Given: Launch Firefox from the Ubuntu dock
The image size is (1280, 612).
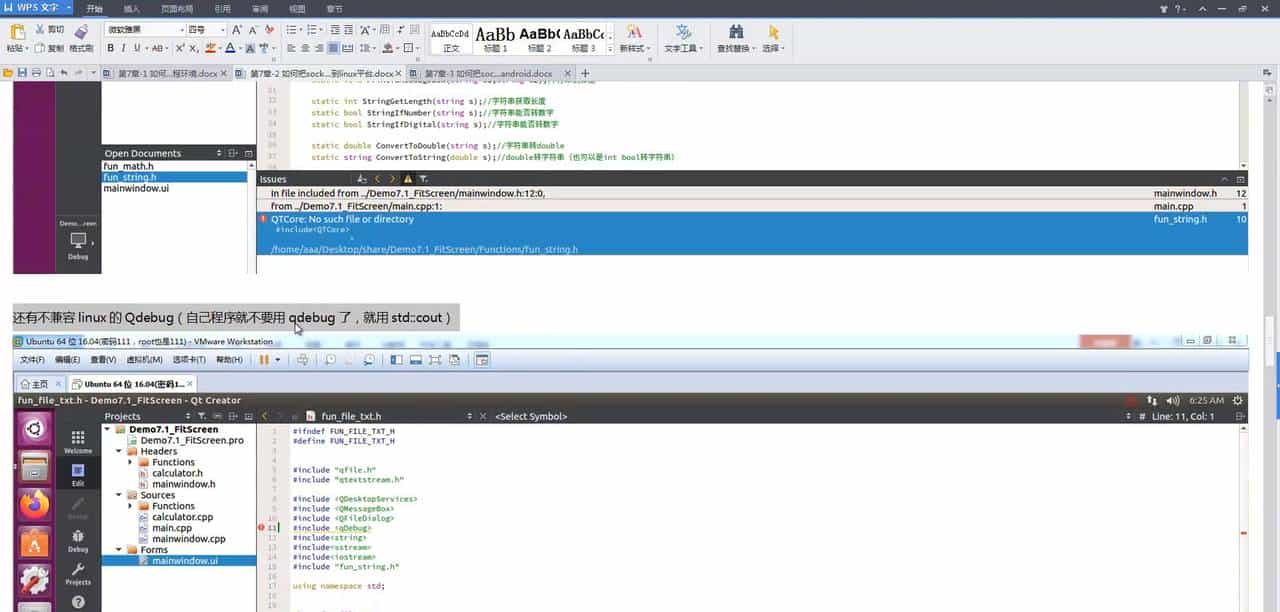Looking at the screenshot, I should [33, 506].
